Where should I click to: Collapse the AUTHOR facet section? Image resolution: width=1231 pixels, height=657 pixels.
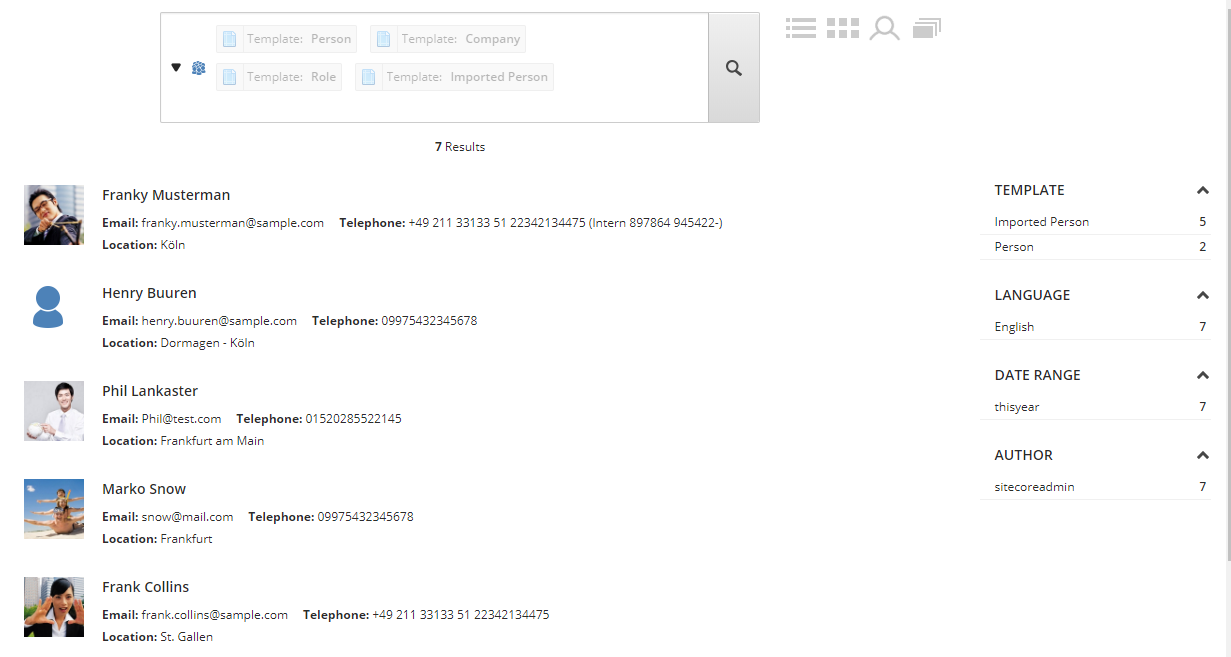click(x=1202, y=455)
